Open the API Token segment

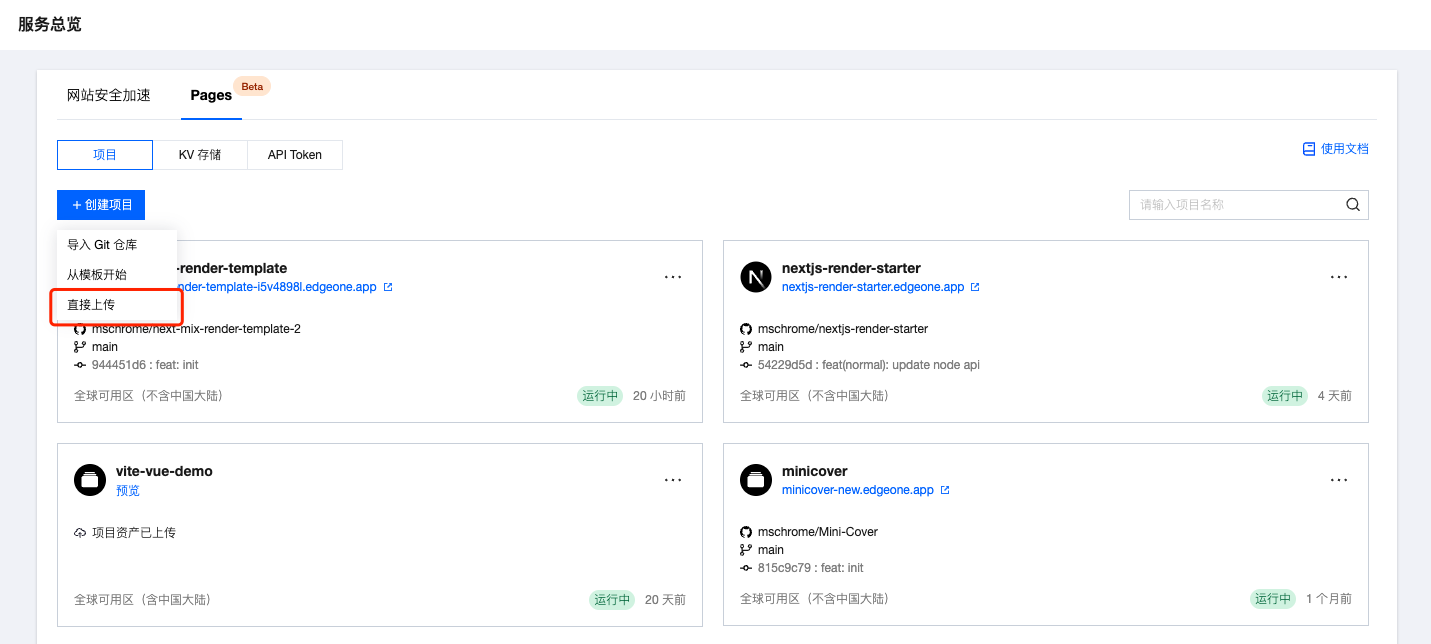[x=295, y=155]
